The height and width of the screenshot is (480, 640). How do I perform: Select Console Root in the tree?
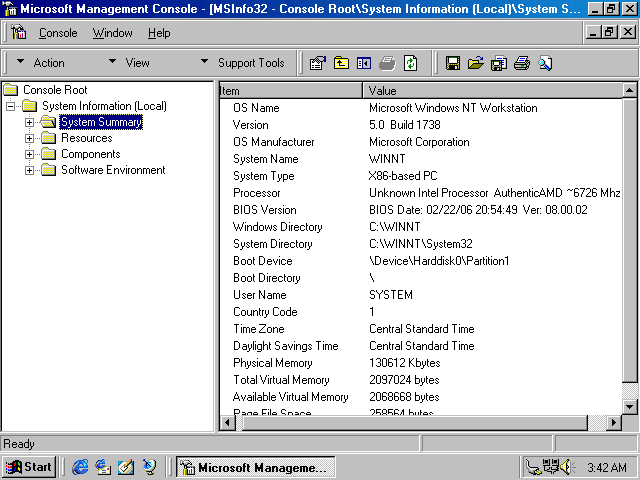(x=55, y=90)
